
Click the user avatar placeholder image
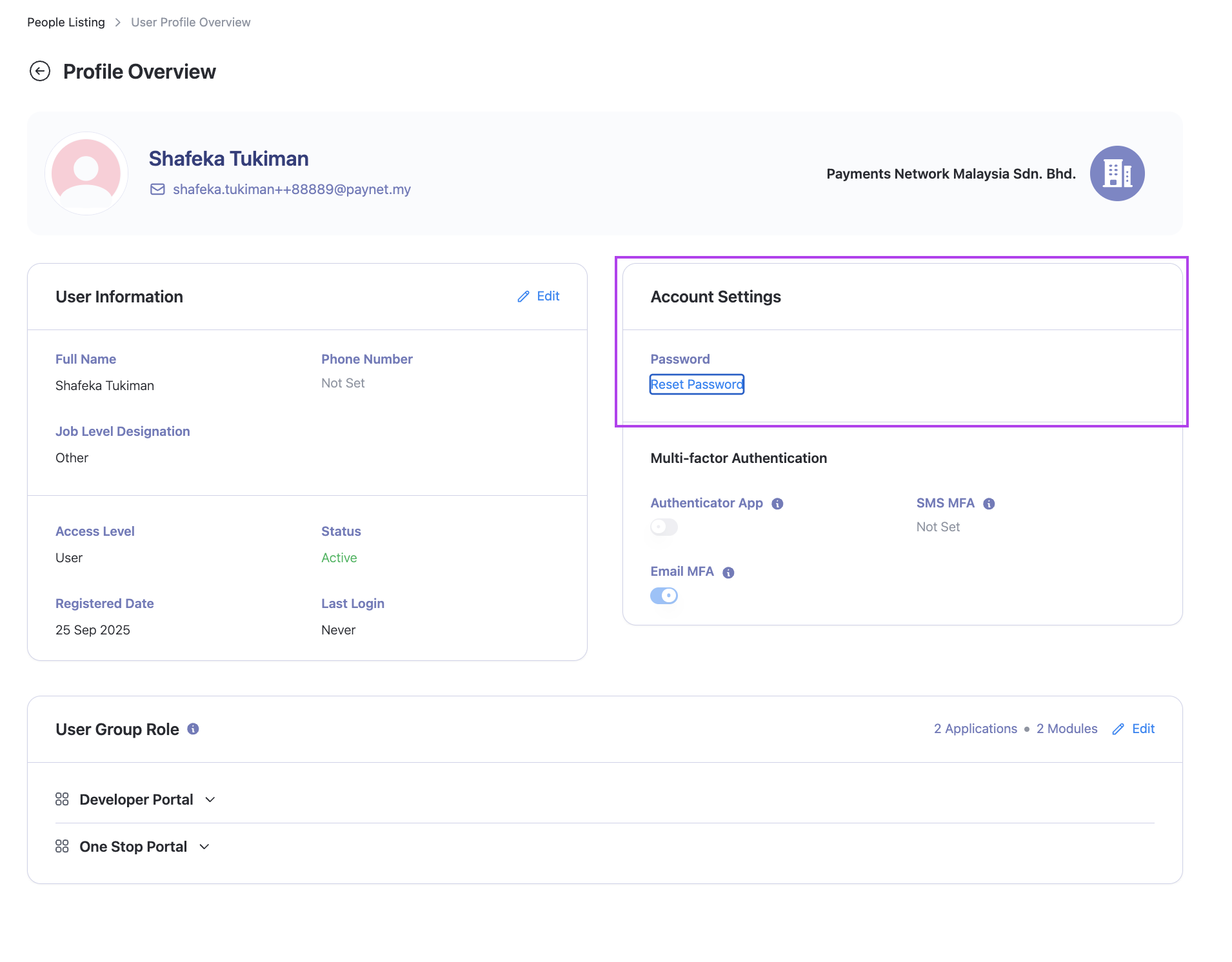point(86,173)
